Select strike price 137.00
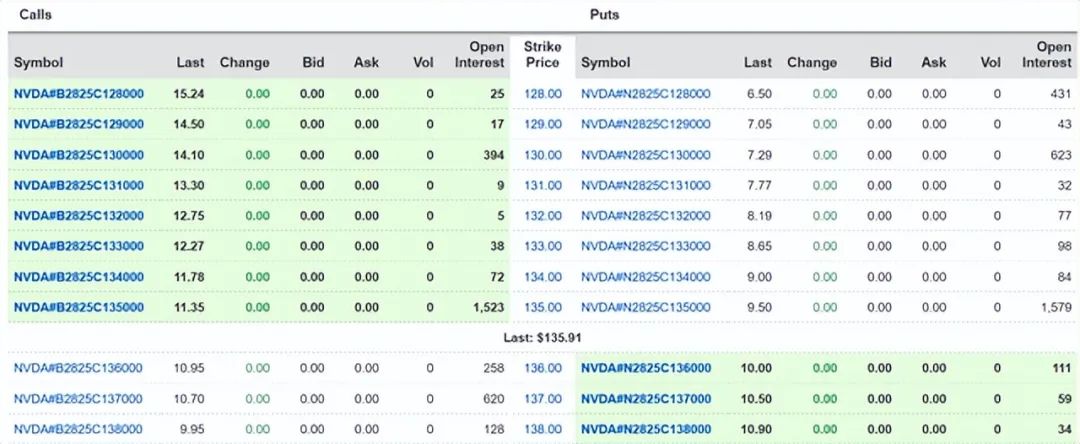 (543, 399)
